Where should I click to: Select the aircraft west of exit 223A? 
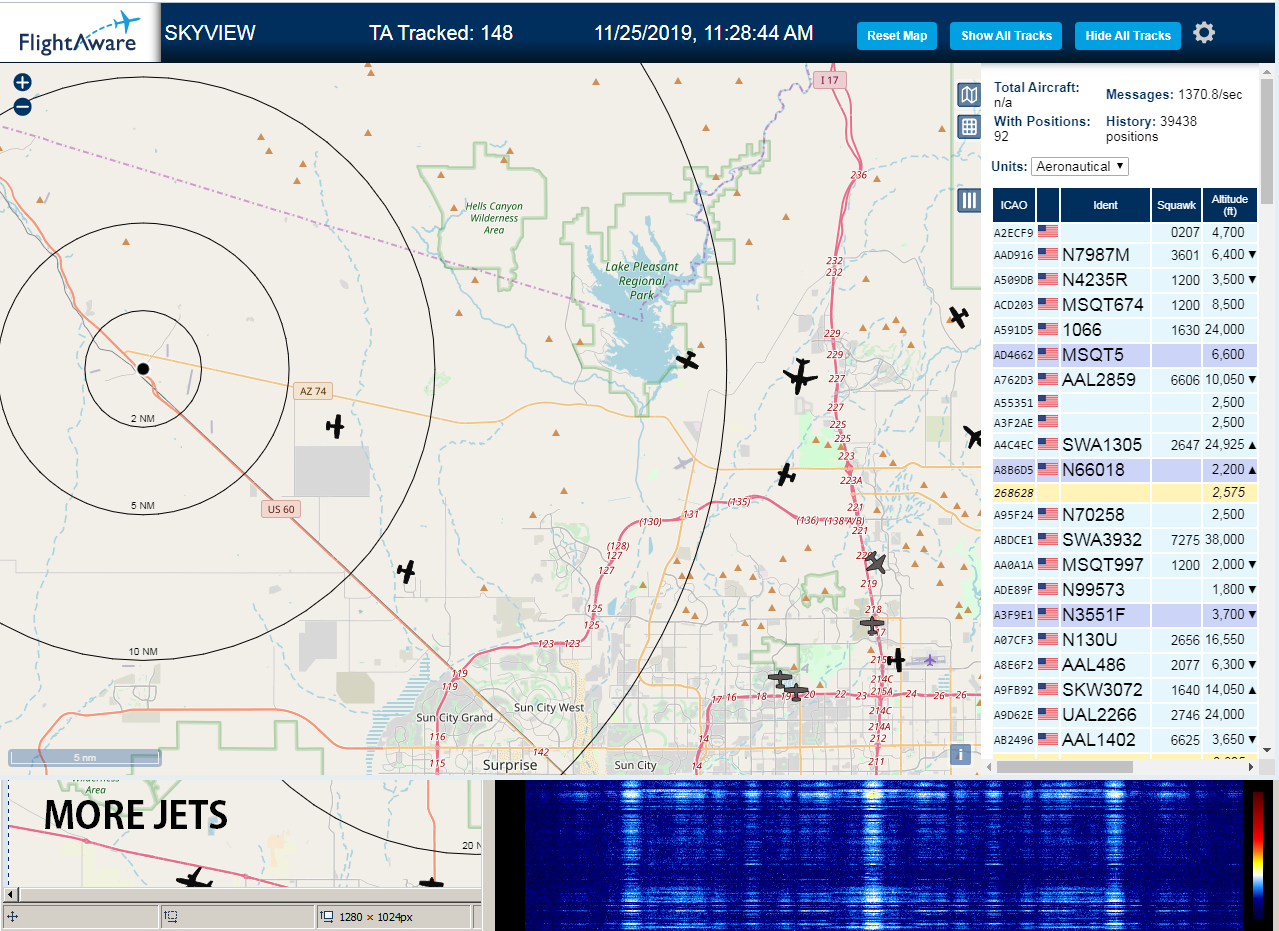pyautogui.click(x=787, y=475)
